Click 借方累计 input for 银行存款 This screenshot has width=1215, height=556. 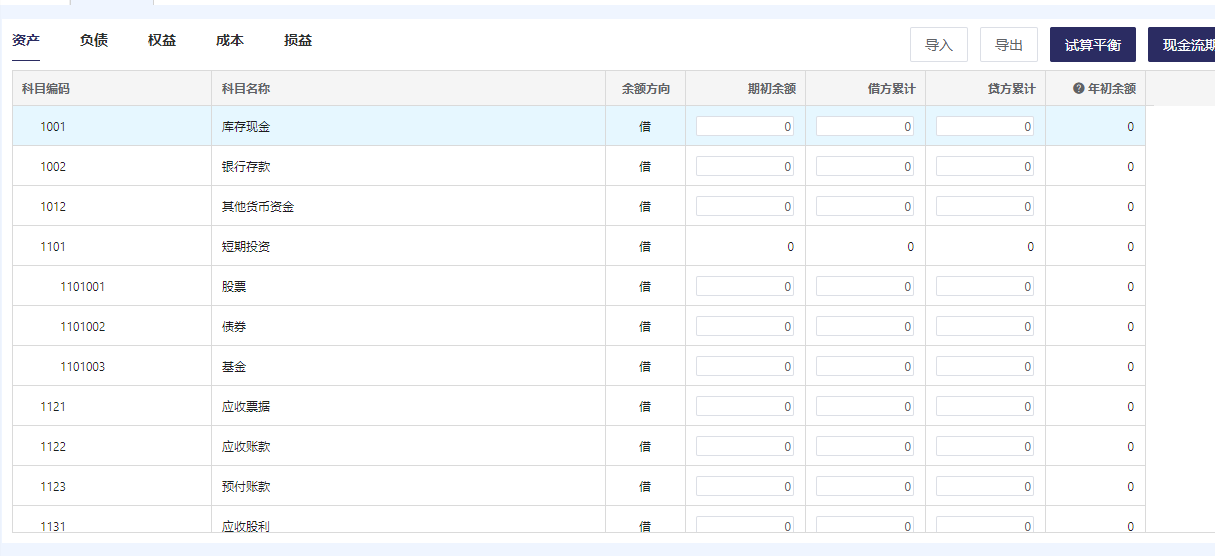(x=865, y=167)
